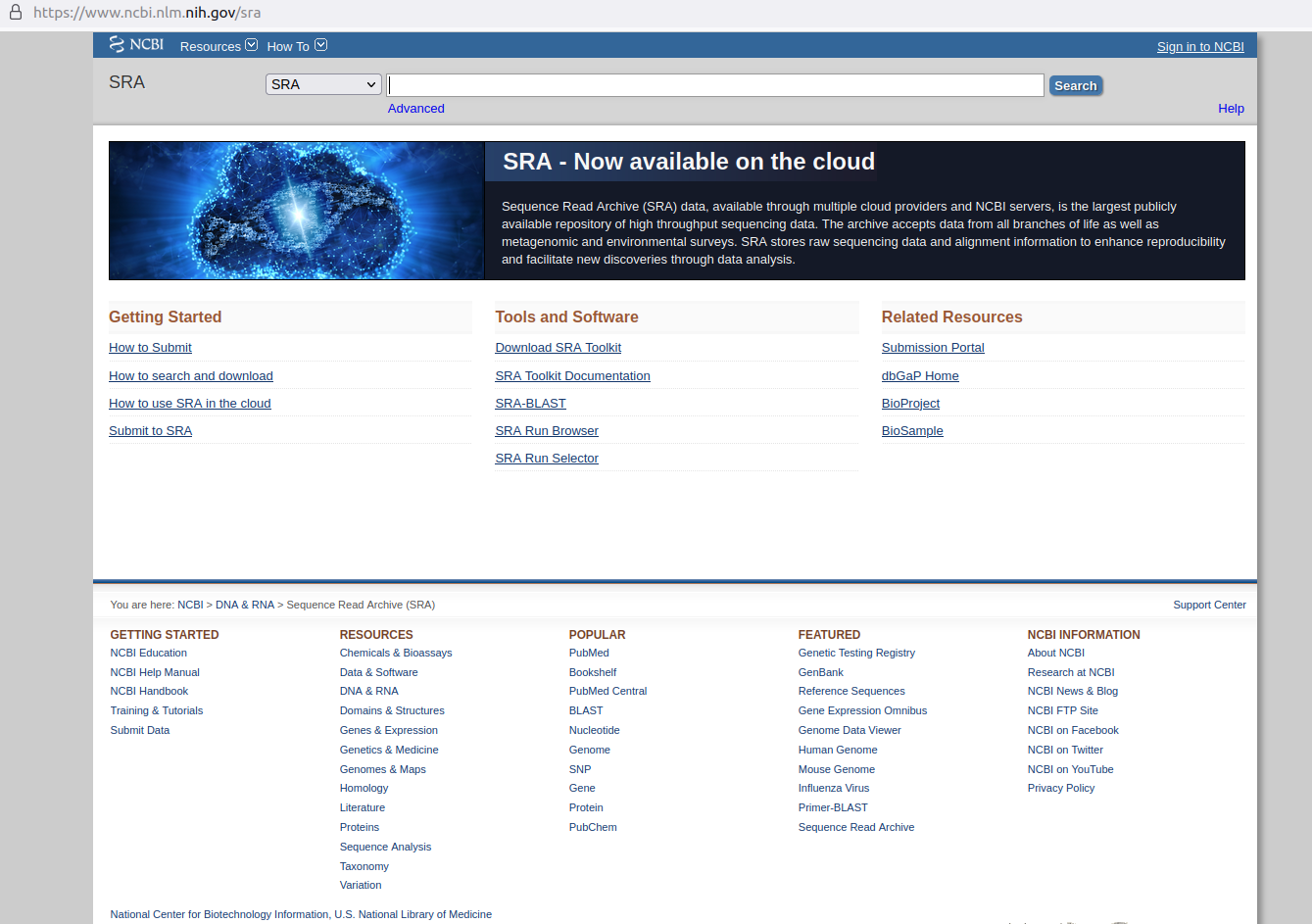Open Genetic Testing Registry link
Viewport: 1312px width, 924px height.
(856, 653)
